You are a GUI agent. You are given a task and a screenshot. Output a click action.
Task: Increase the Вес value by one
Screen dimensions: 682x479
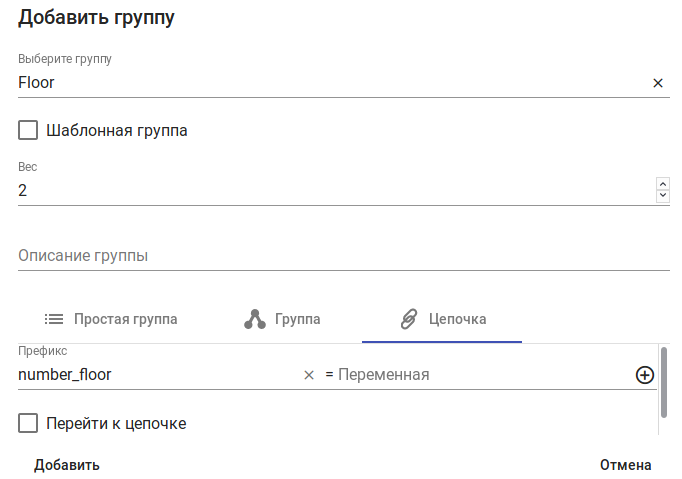click(662, 183)
